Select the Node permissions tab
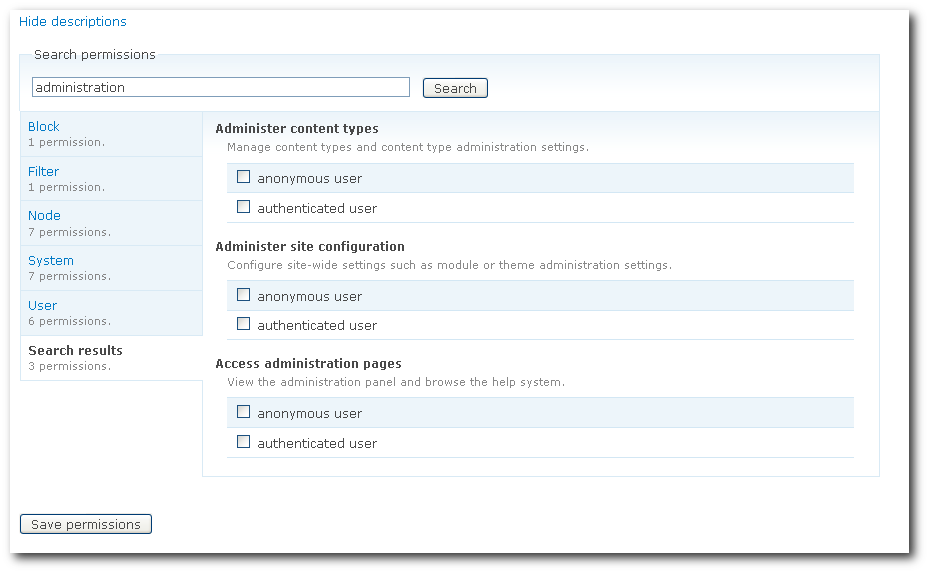The height and width of the screenshot is (573, 929). [x=45, y=216]
